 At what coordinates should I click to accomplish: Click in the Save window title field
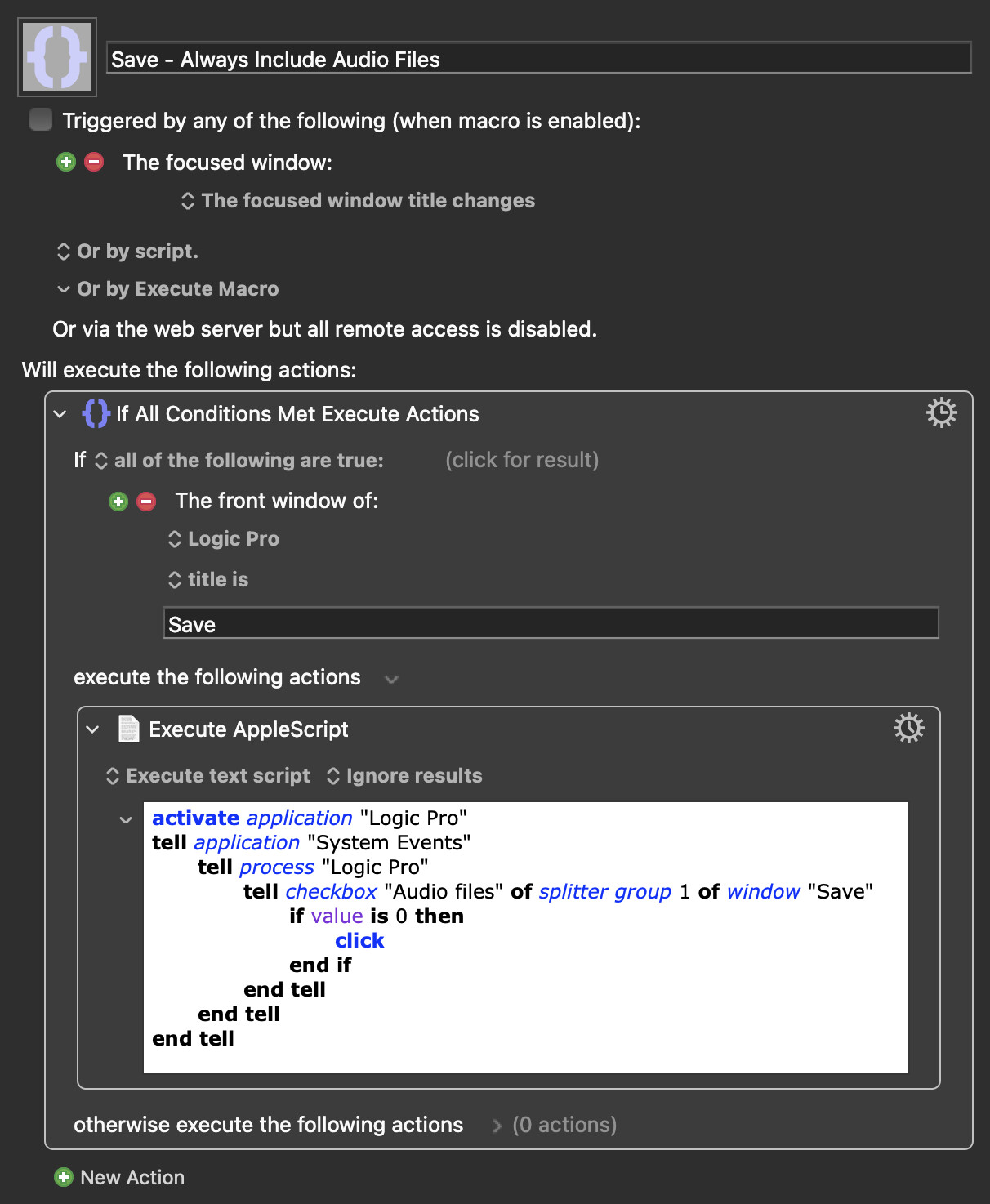551,623
